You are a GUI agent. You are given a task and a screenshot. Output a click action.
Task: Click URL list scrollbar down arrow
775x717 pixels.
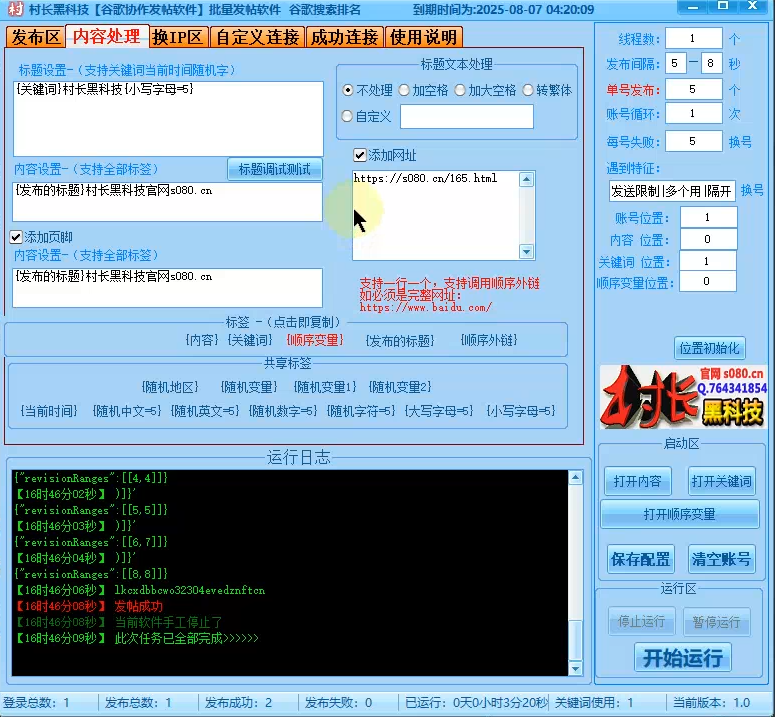pyautogui.click(x=526, y=252)
